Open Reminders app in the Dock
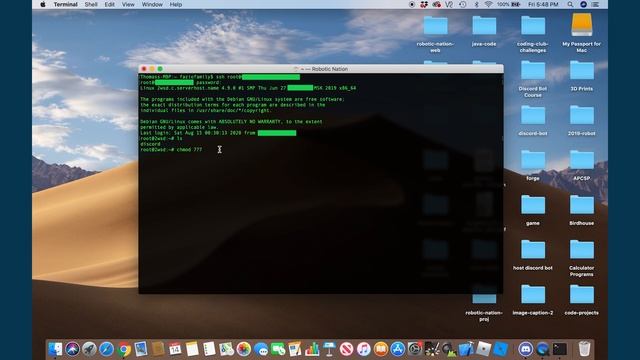Screen dimensions: 640x360 209,349
